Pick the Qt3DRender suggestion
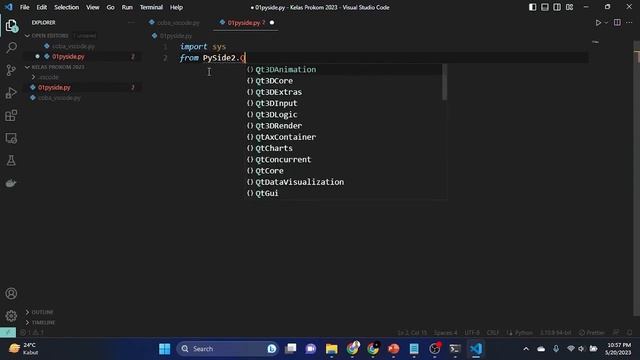This screenshot has width=640, height=360. [x=343, y=126]
